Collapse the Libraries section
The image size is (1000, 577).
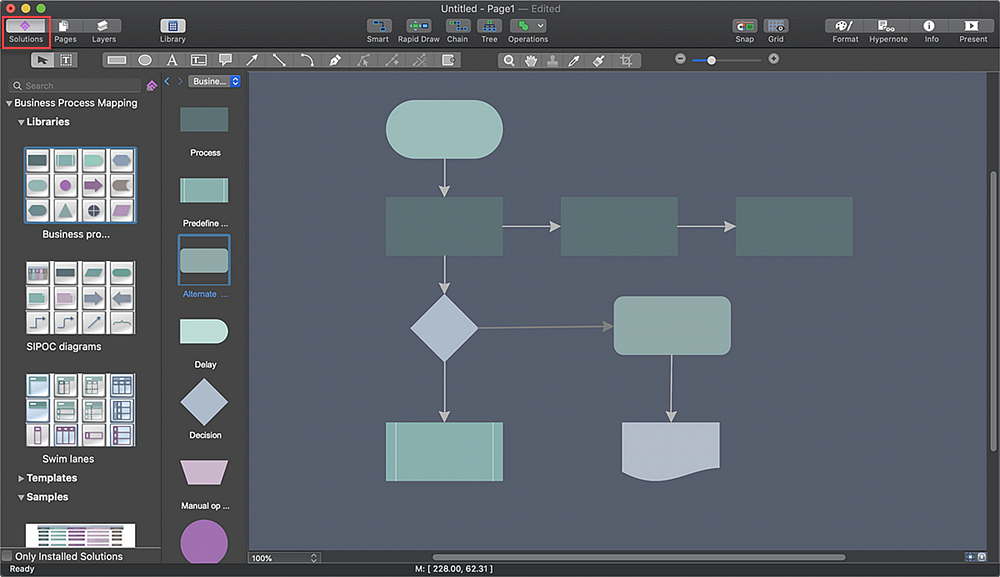pyautogui.click(x=22, y=122)
